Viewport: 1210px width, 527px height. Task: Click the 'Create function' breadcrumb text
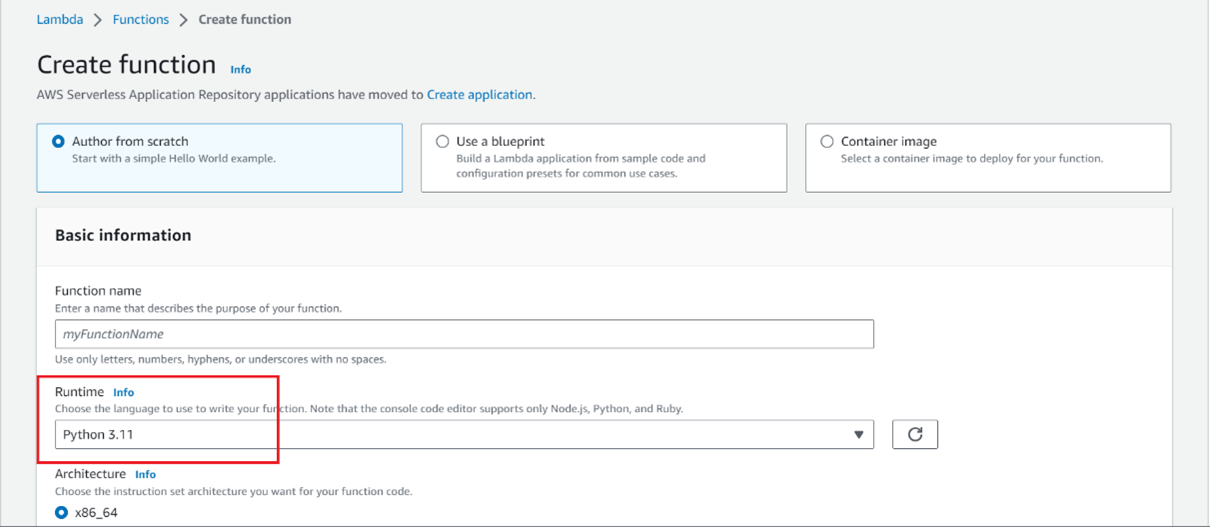pyautogui.click(x=245, y=19)
